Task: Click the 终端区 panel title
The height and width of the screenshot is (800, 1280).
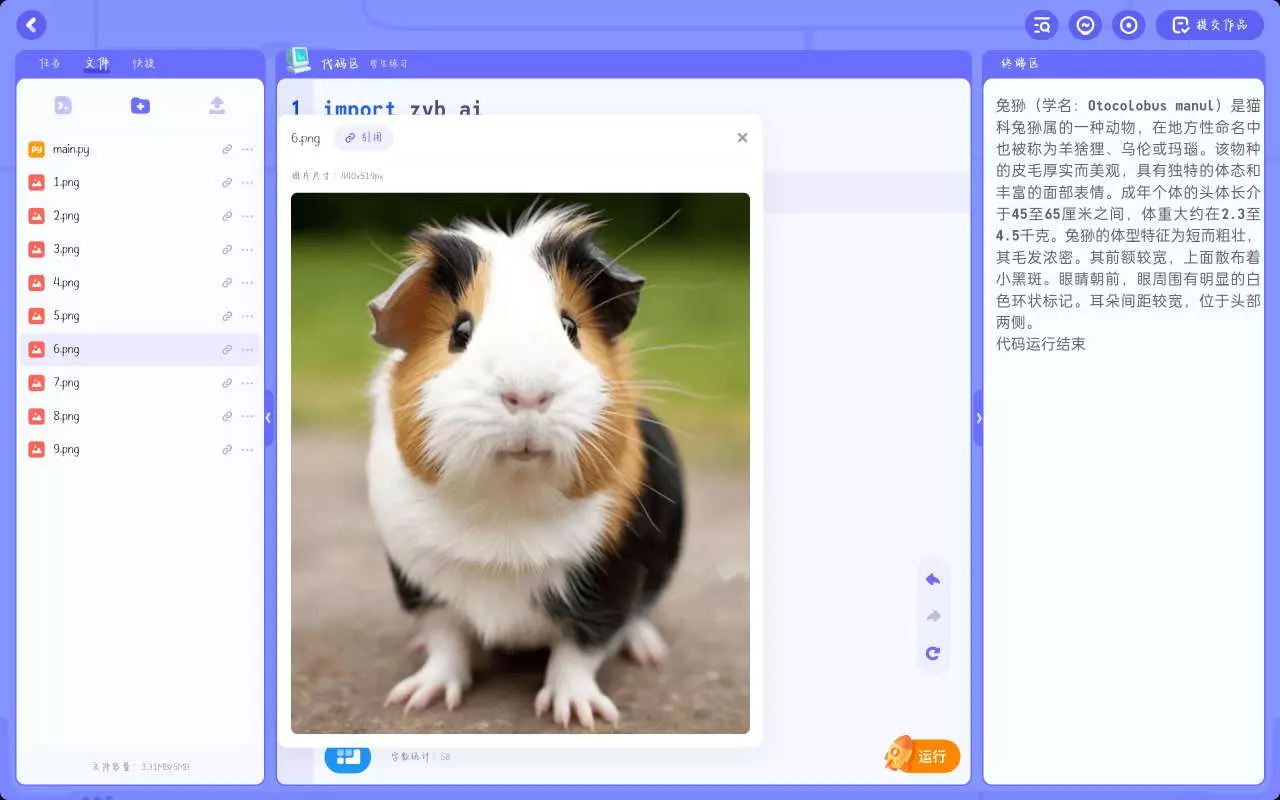Action: 1020,63
